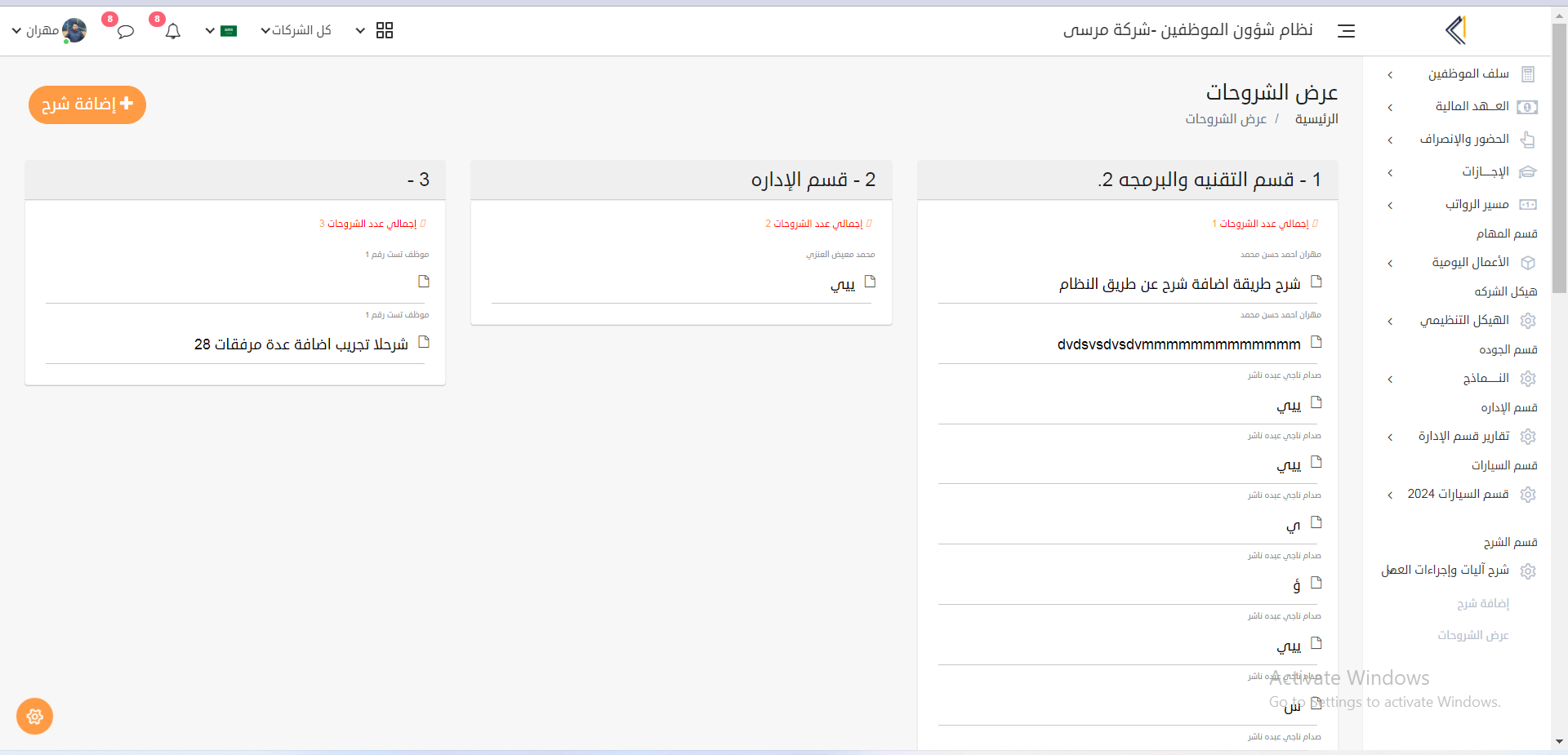The width and height of the screenshot is (1568, 755).
Task: Select عرض الشروحات sidebar submenu item
Action: (1472, 636)
